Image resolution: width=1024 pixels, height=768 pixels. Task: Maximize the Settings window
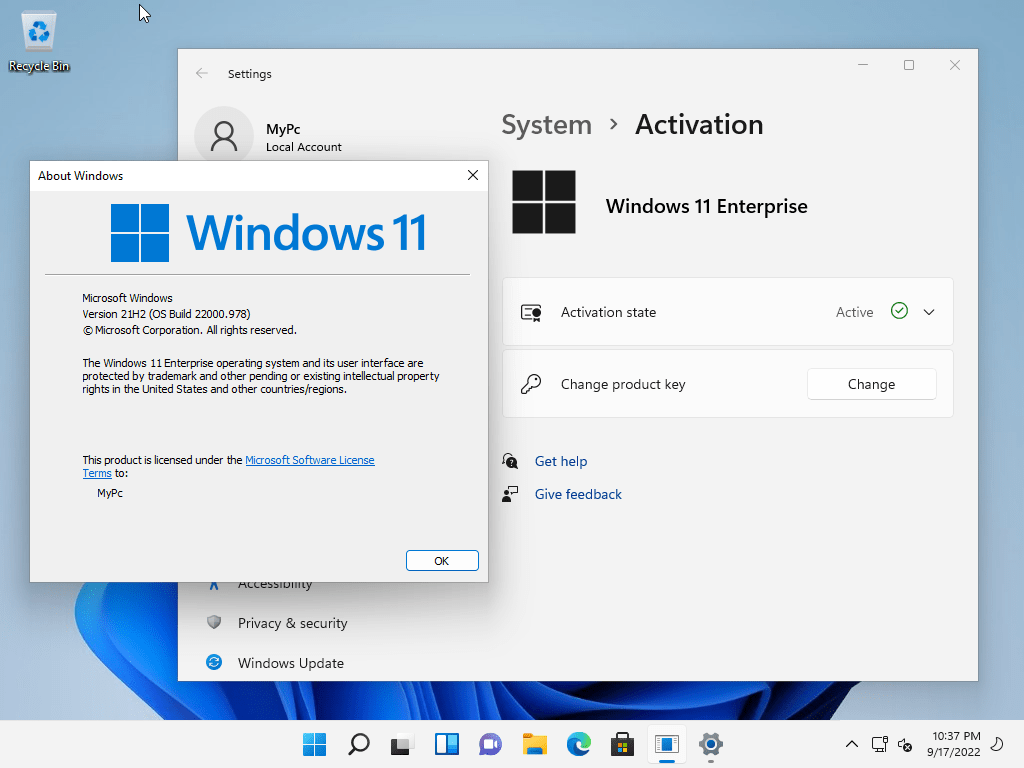(908, 65)
